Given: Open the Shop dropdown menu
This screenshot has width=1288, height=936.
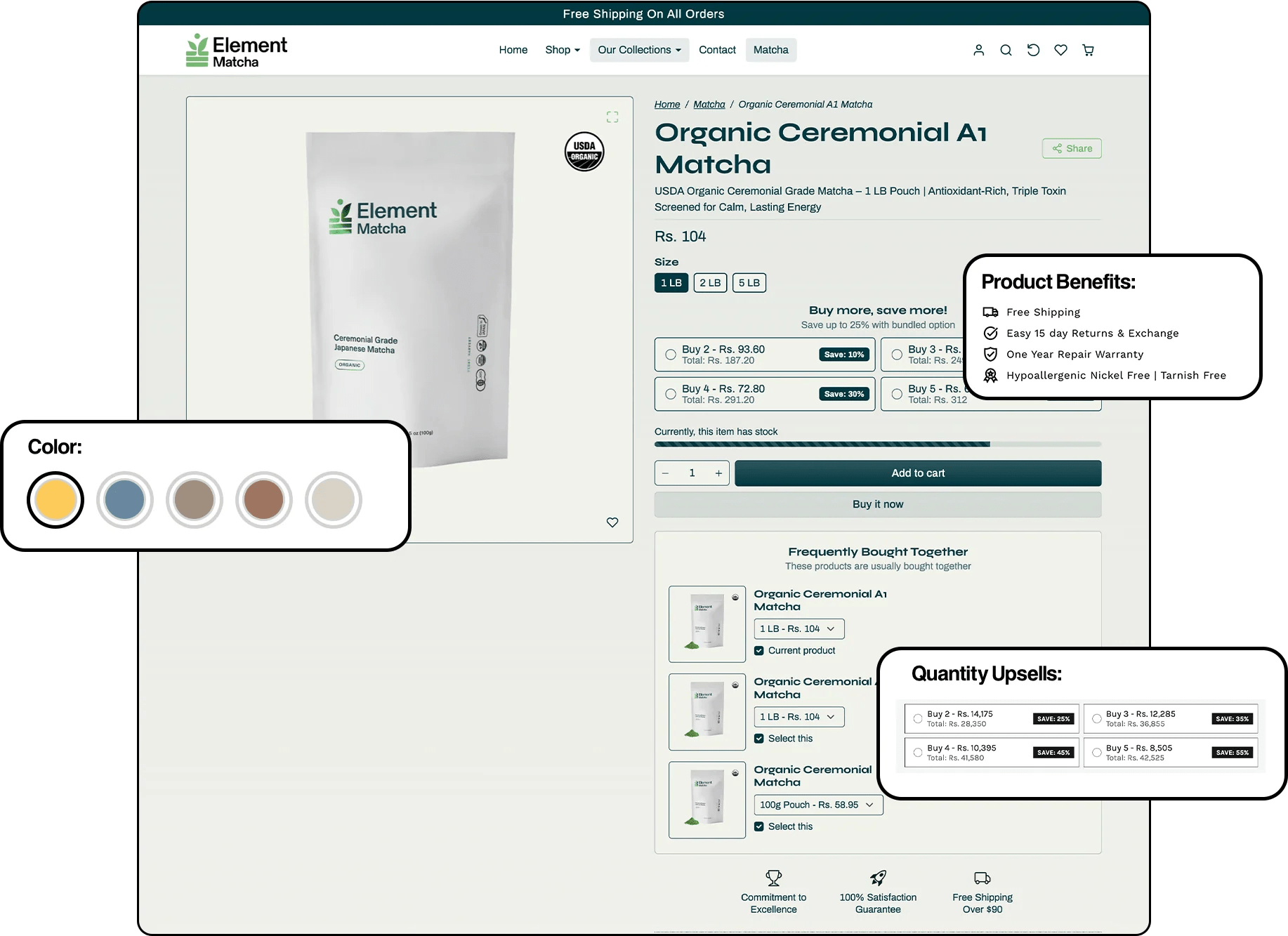Looking at the screenshot, I should click(563, 50).
